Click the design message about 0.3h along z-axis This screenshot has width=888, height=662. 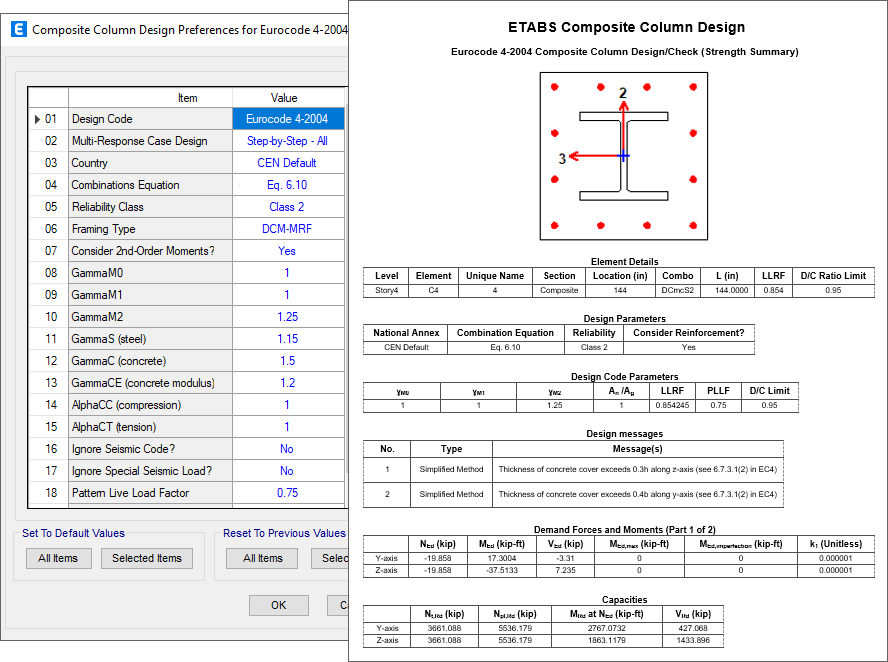pyautogui.click(x=638, y=469)
